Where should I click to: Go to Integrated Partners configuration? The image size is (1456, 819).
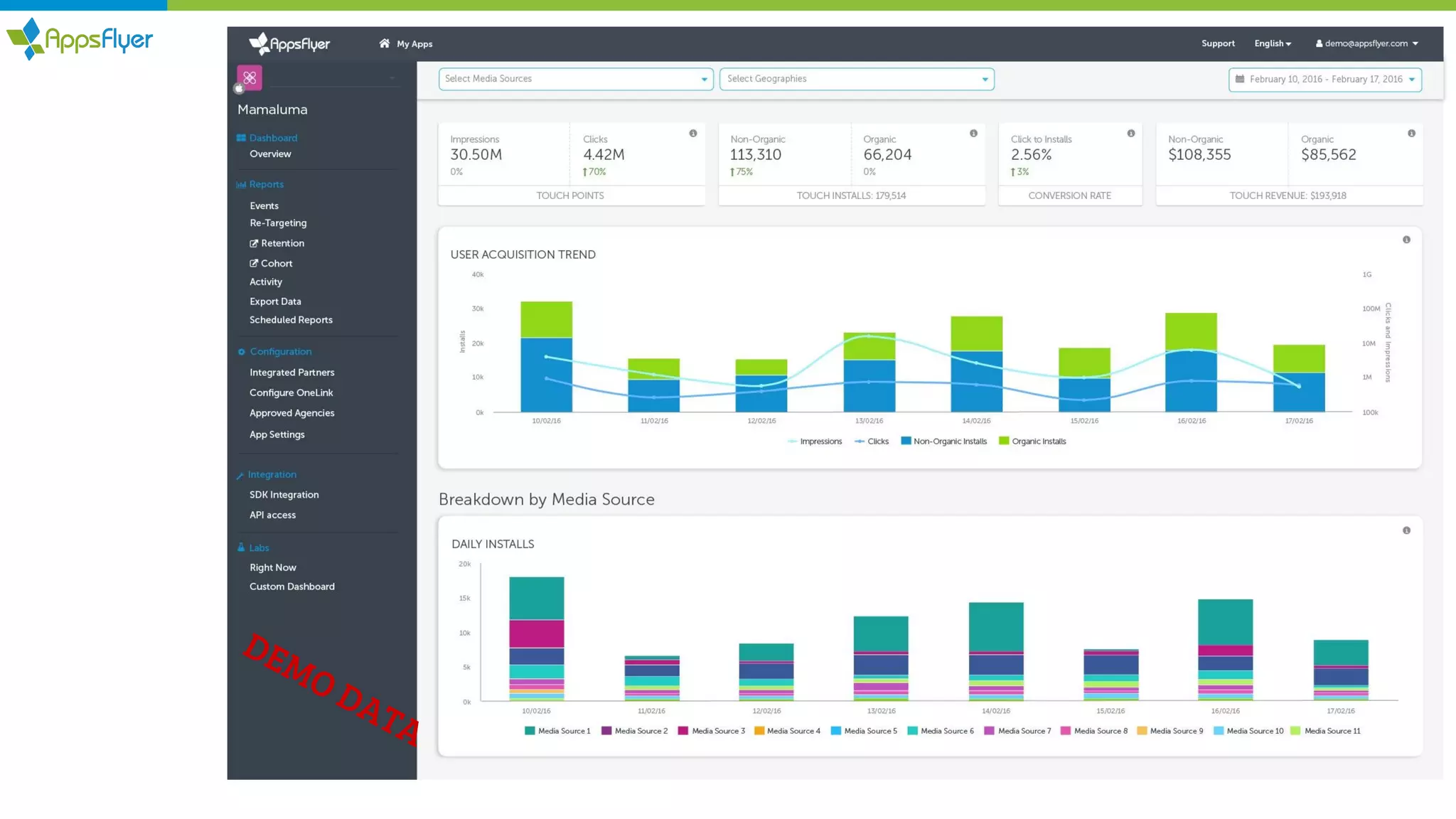[x=291, y=373]
